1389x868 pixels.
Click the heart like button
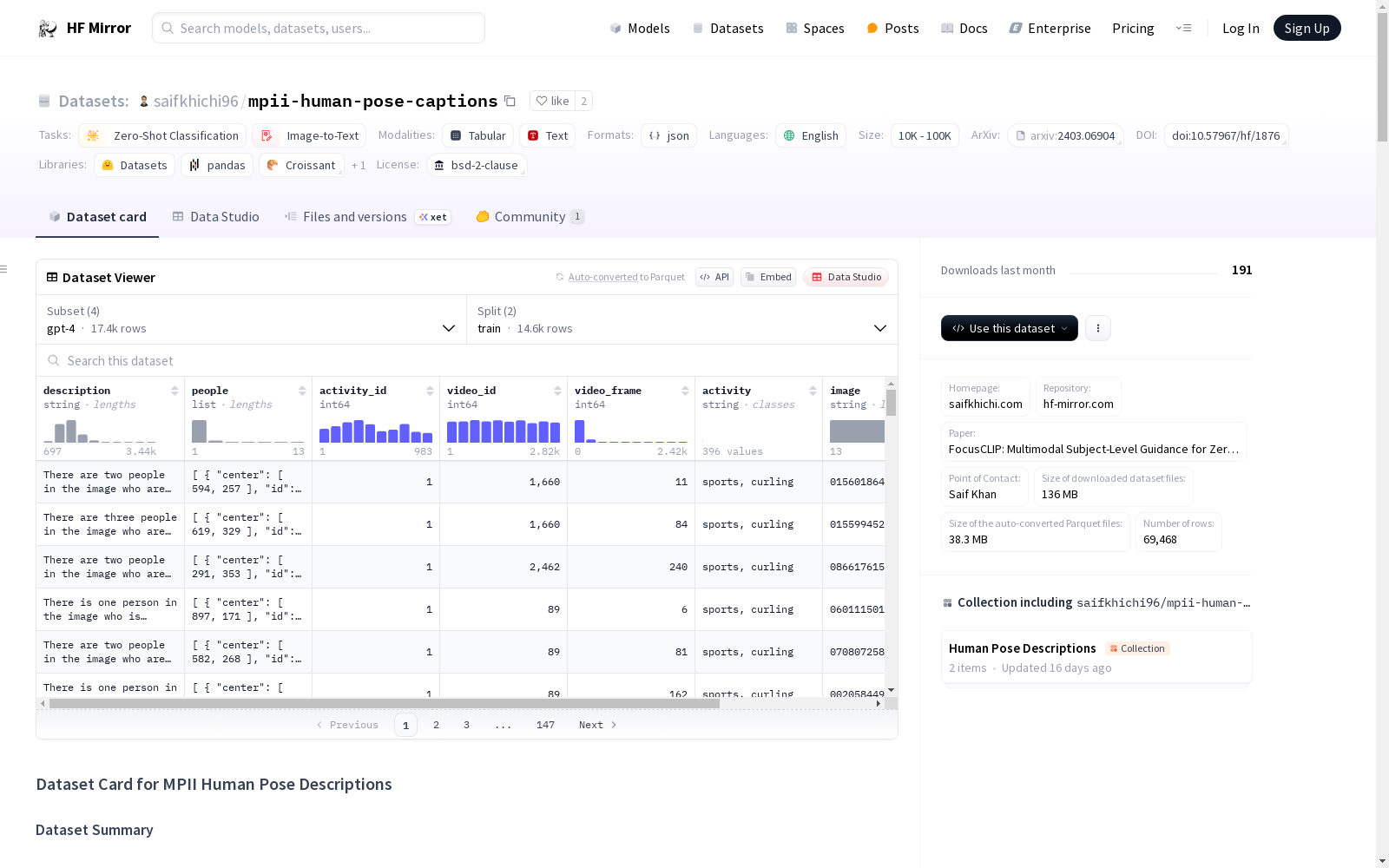point(552,101)
